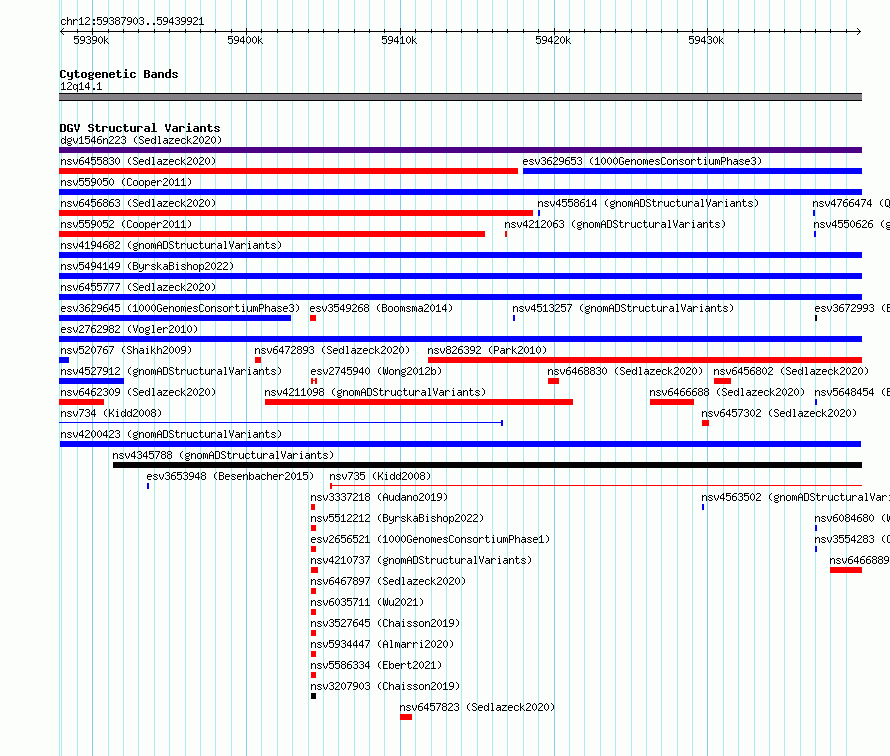The width and height of the screenshot is (890, 756).
Task: Open the nsv4212063 (gnomADStructuralVariants) label
Action: tap(615, 224)
